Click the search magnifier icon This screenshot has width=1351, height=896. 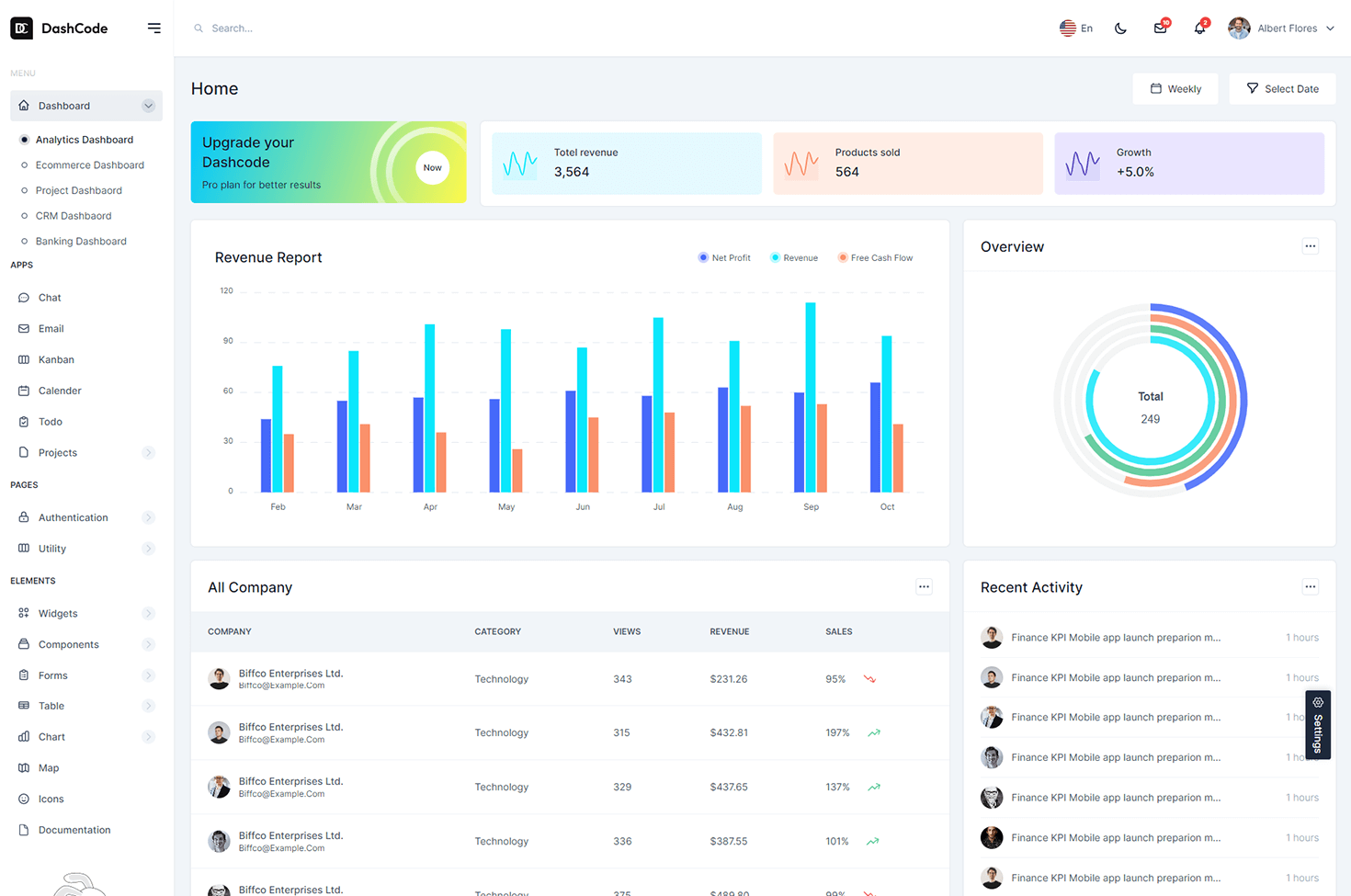[x=199, y=28]
